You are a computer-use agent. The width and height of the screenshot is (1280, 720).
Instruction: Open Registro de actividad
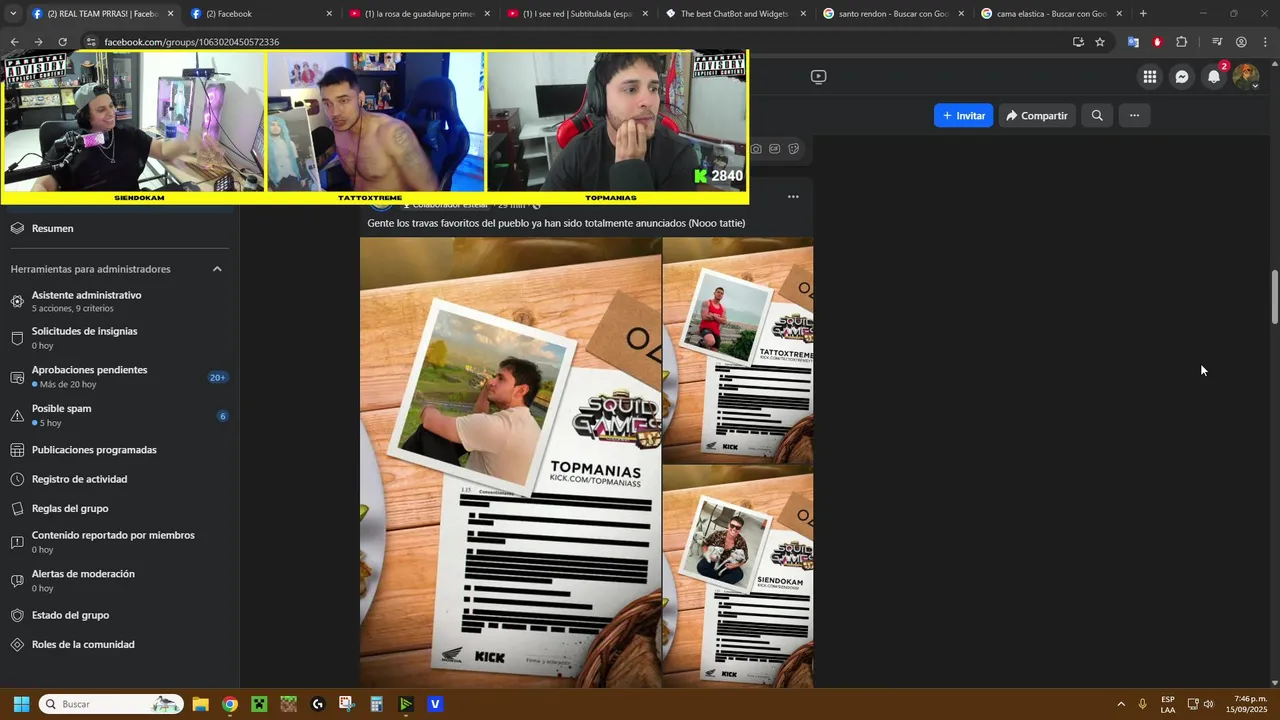click(x=118, y=479)
